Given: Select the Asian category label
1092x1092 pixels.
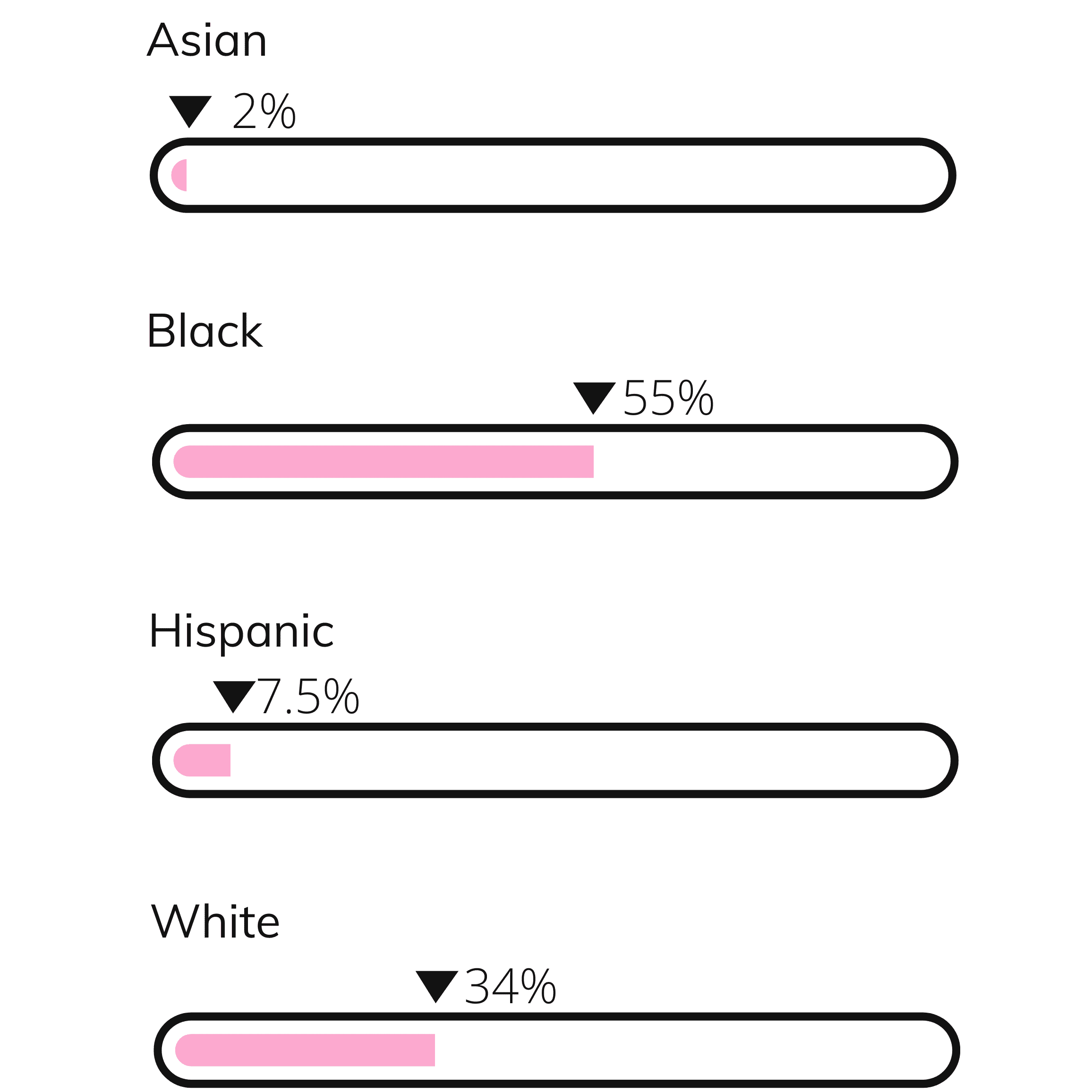Looking at the screenshot, I should coord(206,40).
